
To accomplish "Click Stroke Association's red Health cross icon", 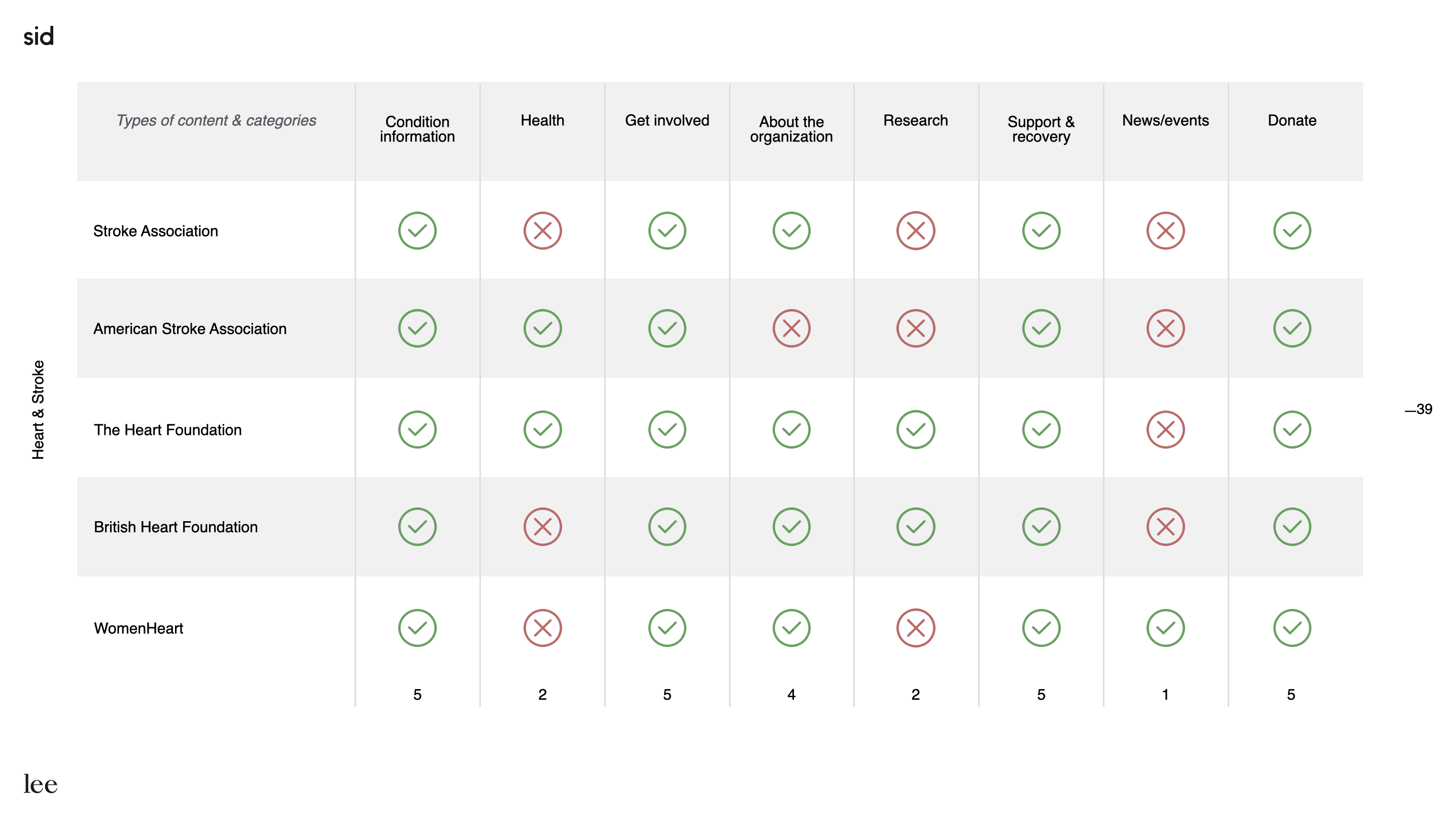I will tap(542, 231).
